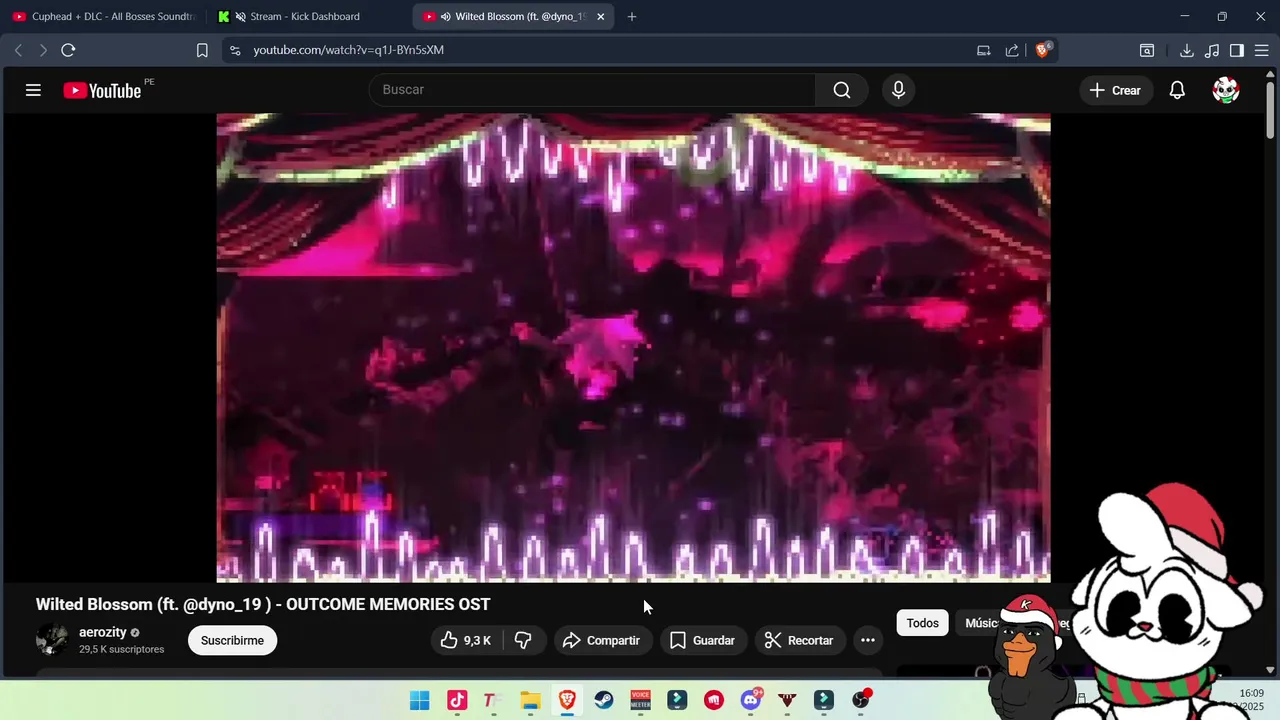Clip the video with Recortar
Viewport: 1280px width, 720px height.
[x=799, y=640]
